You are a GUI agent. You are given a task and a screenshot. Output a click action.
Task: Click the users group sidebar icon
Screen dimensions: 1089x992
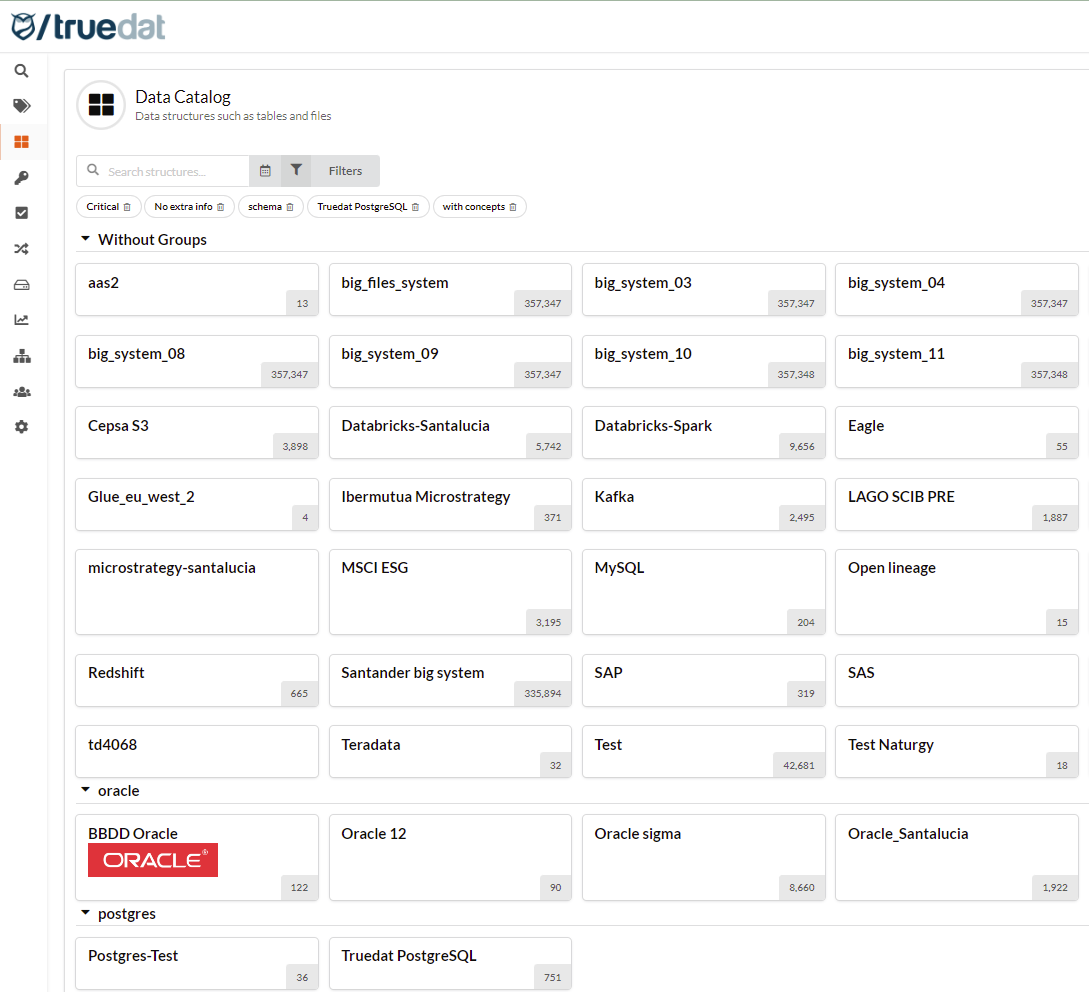click(x=21, y=392)
